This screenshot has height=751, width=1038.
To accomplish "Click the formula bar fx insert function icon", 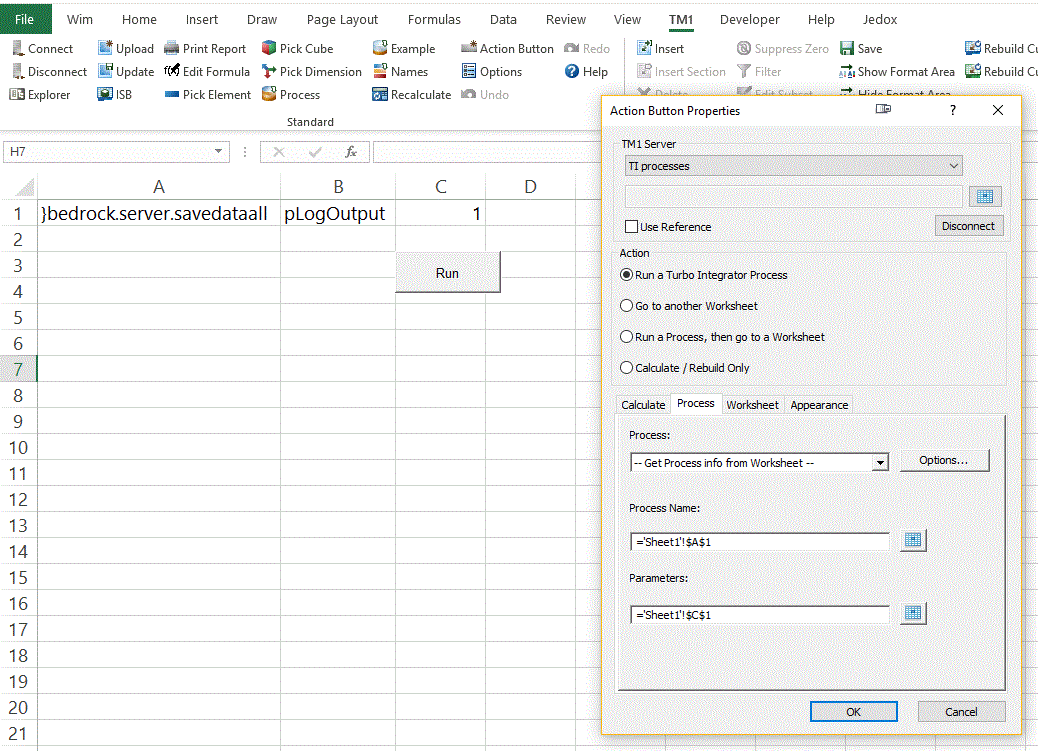I will (351, 152).
